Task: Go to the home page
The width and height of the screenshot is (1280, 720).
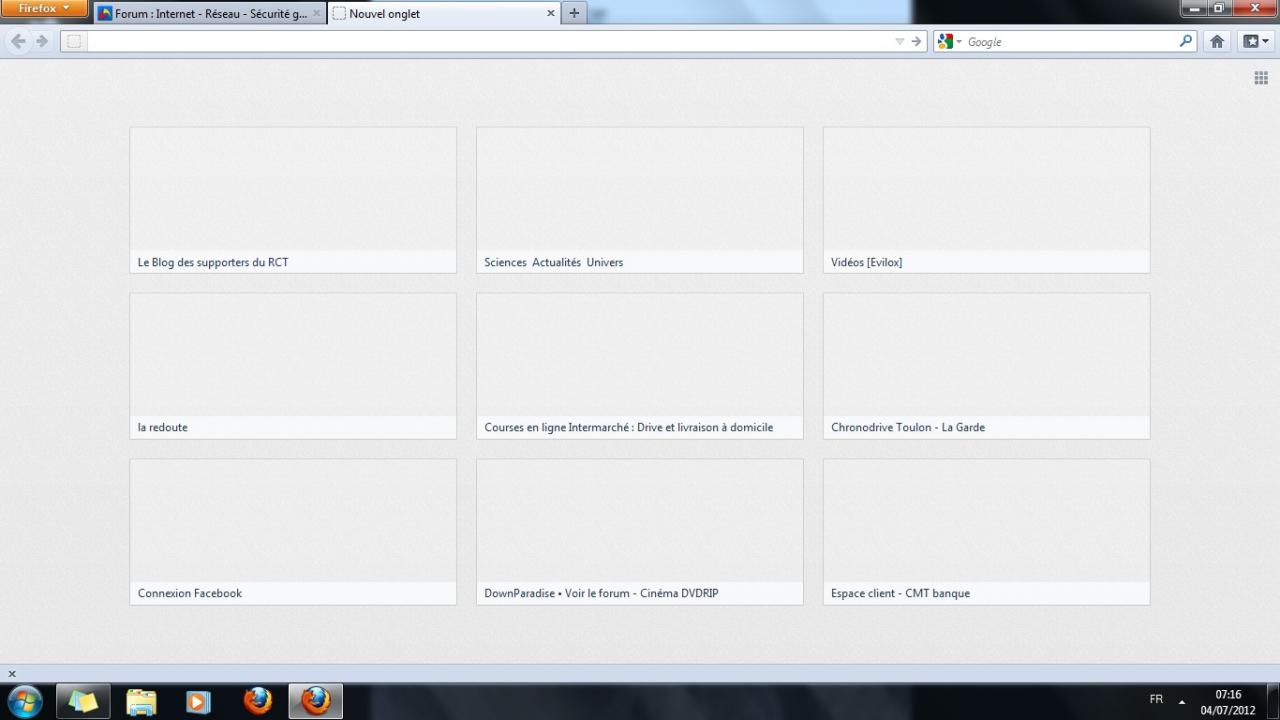Action: tap(1217, 41)
